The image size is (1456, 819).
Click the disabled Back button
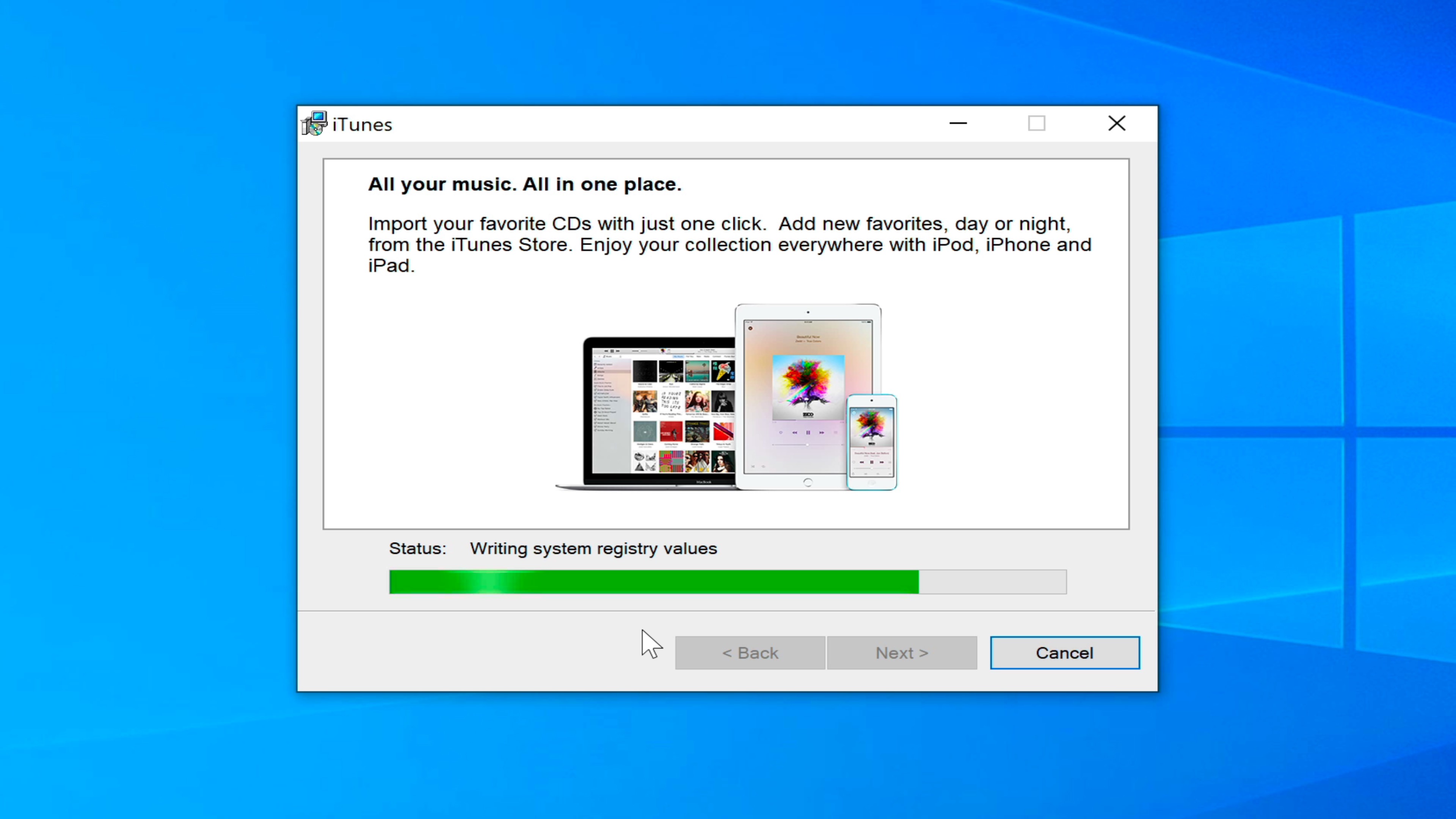[750, 653]
